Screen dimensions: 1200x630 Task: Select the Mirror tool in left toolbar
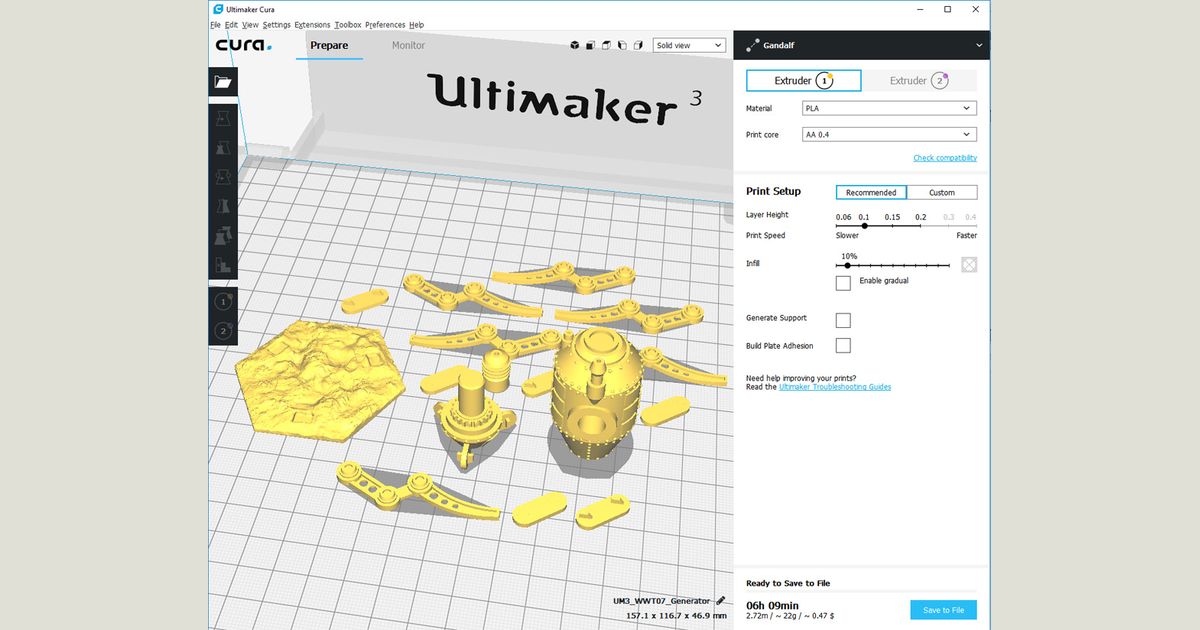(223, 208)
